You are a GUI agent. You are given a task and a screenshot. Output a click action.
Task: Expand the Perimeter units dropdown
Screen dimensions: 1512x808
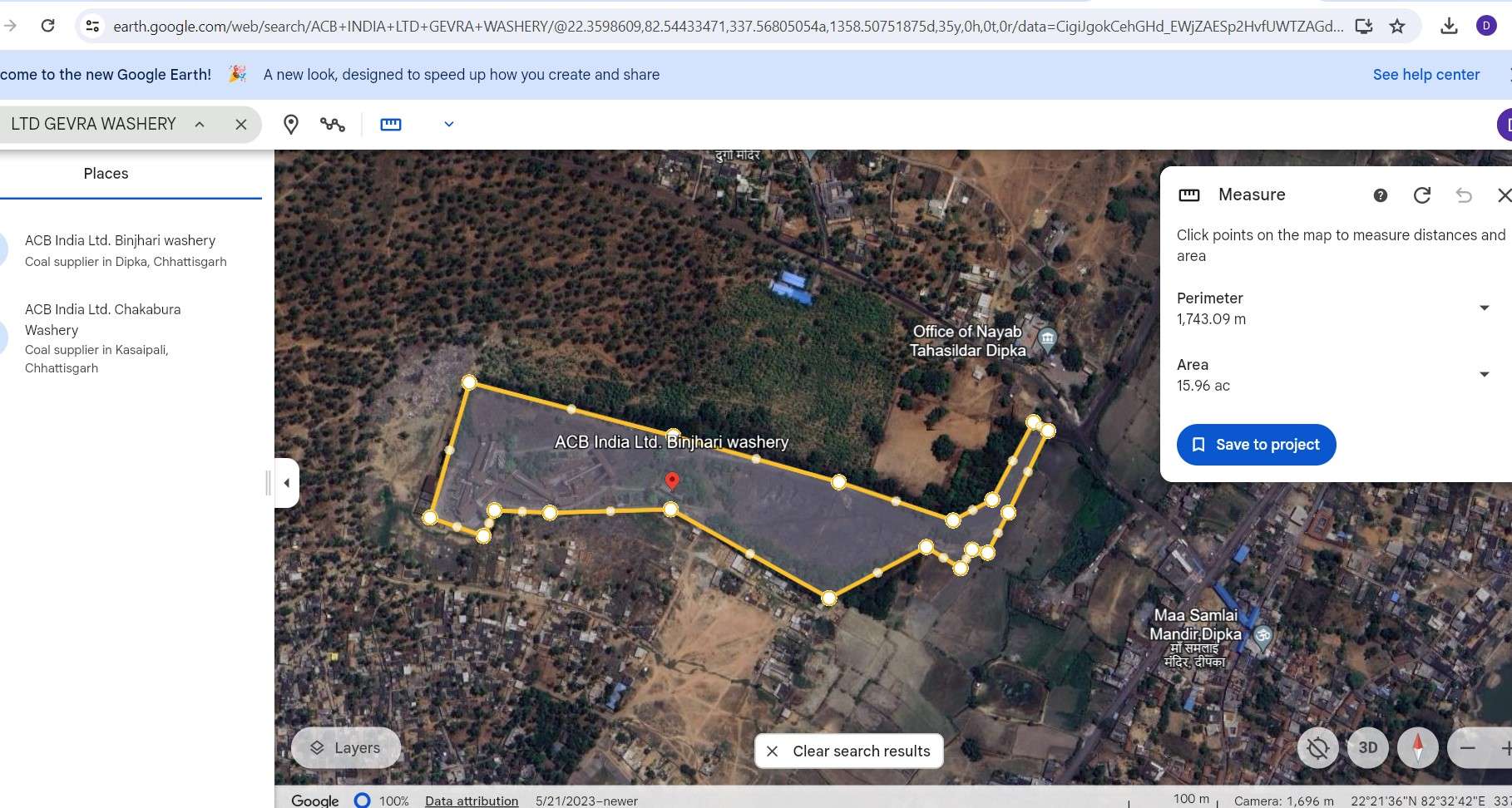pyautogui.click(x=1484, y=308)
